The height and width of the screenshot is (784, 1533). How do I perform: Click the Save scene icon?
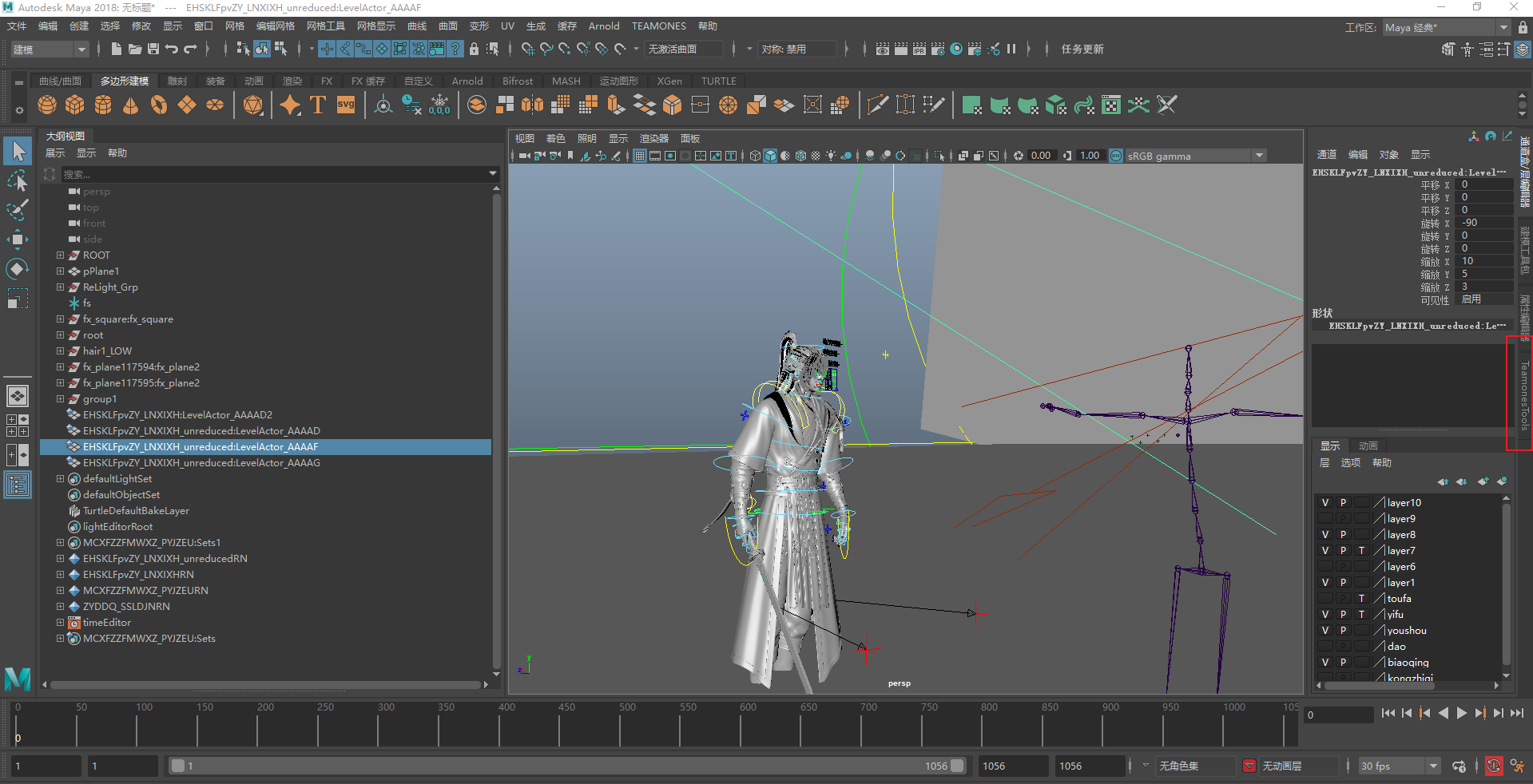pos(153,49)
